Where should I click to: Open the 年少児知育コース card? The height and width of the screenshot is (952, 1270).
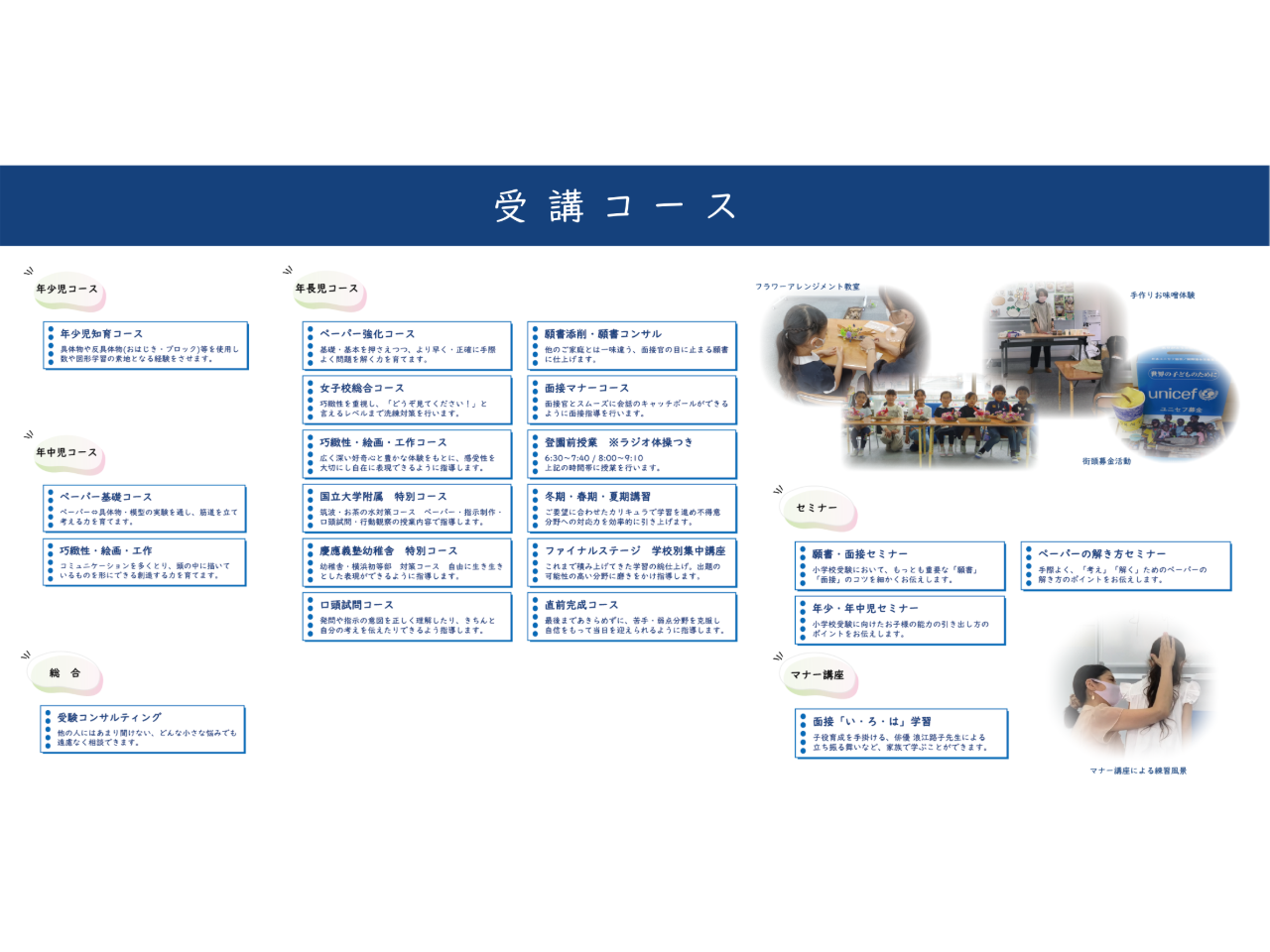[146, 345]
